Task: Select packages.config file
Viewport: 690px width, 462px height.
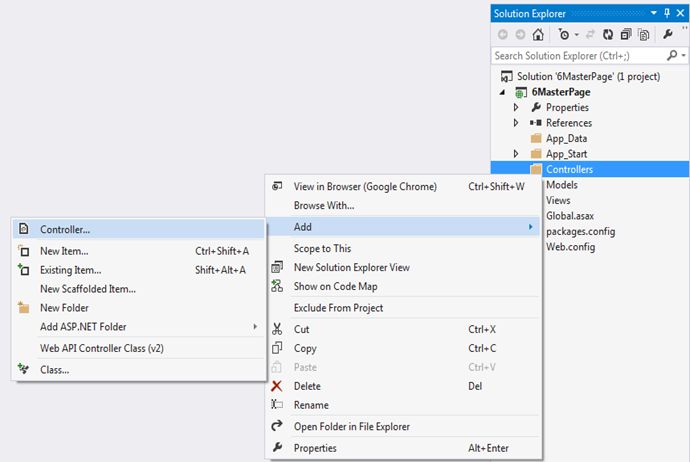Action: [580, 231]
